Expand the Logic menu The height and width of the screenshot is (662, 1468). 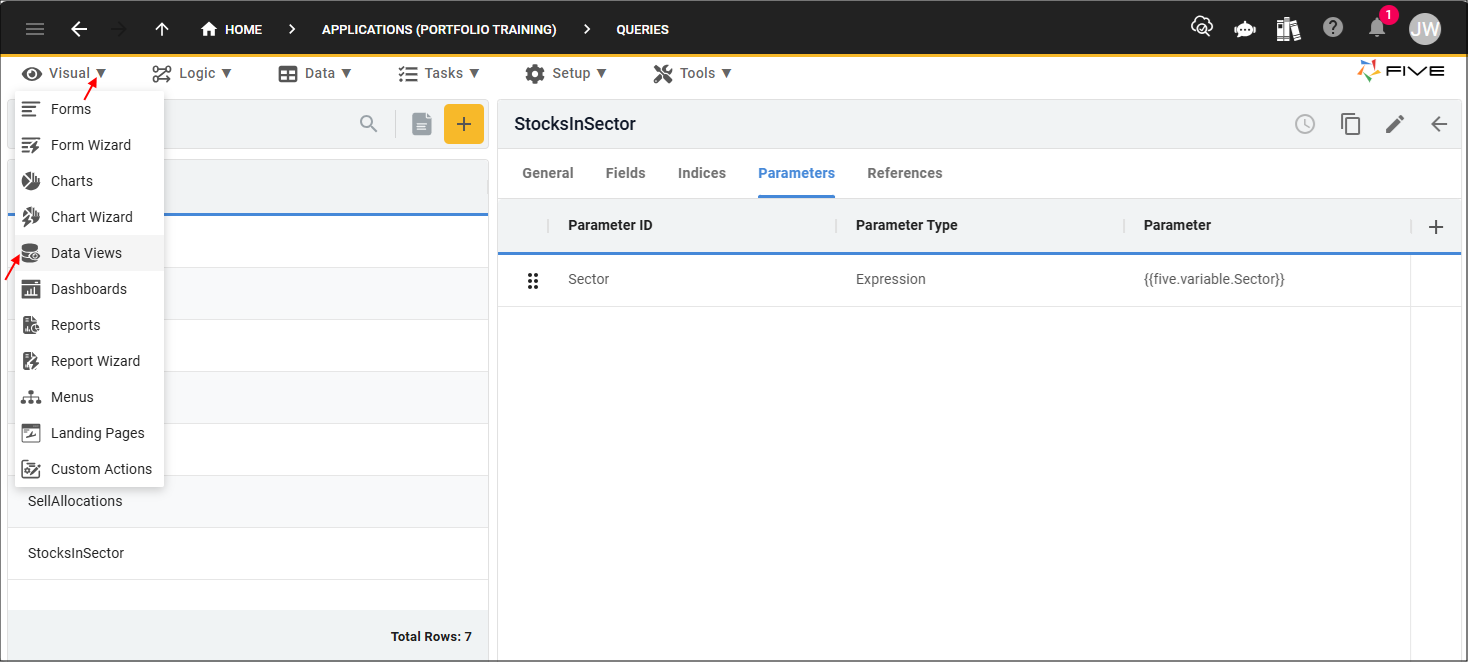pyautogui.click(x=192, y=73)
